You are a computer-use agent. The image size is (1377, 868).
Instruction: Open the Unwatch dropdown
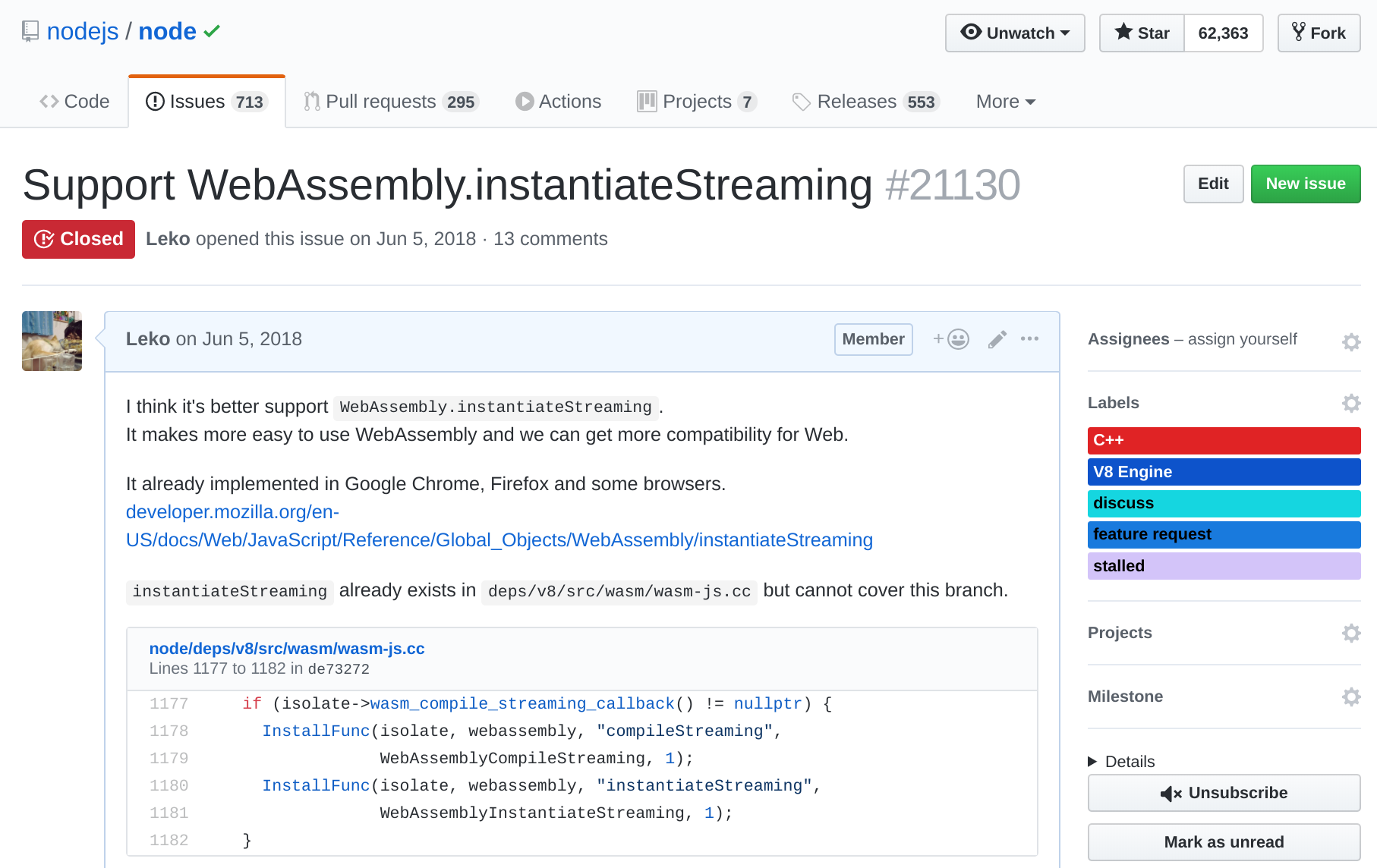(x=1015, y=33)
